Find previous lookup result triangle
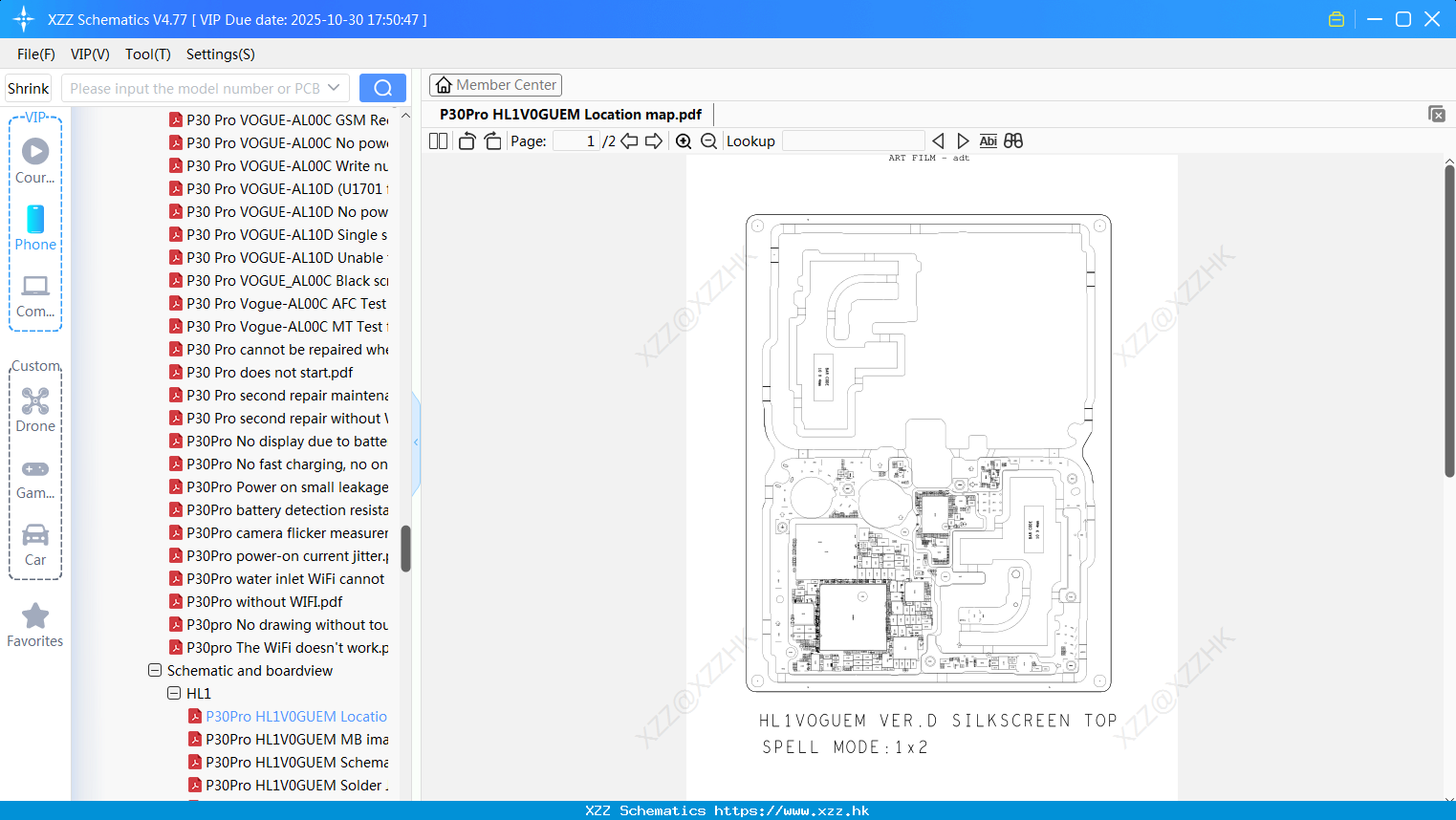The height and width of the screenshot is (820, 1456). coord(938,140)
